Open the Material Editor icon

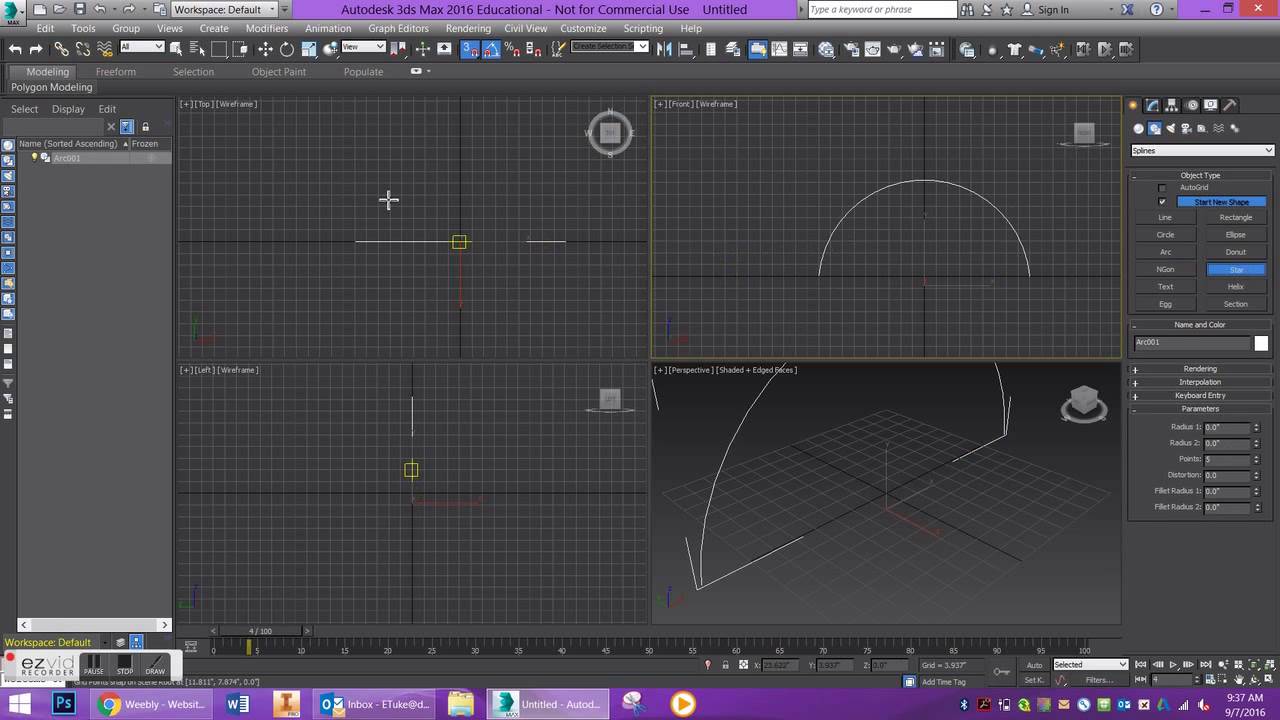point(826,49)
